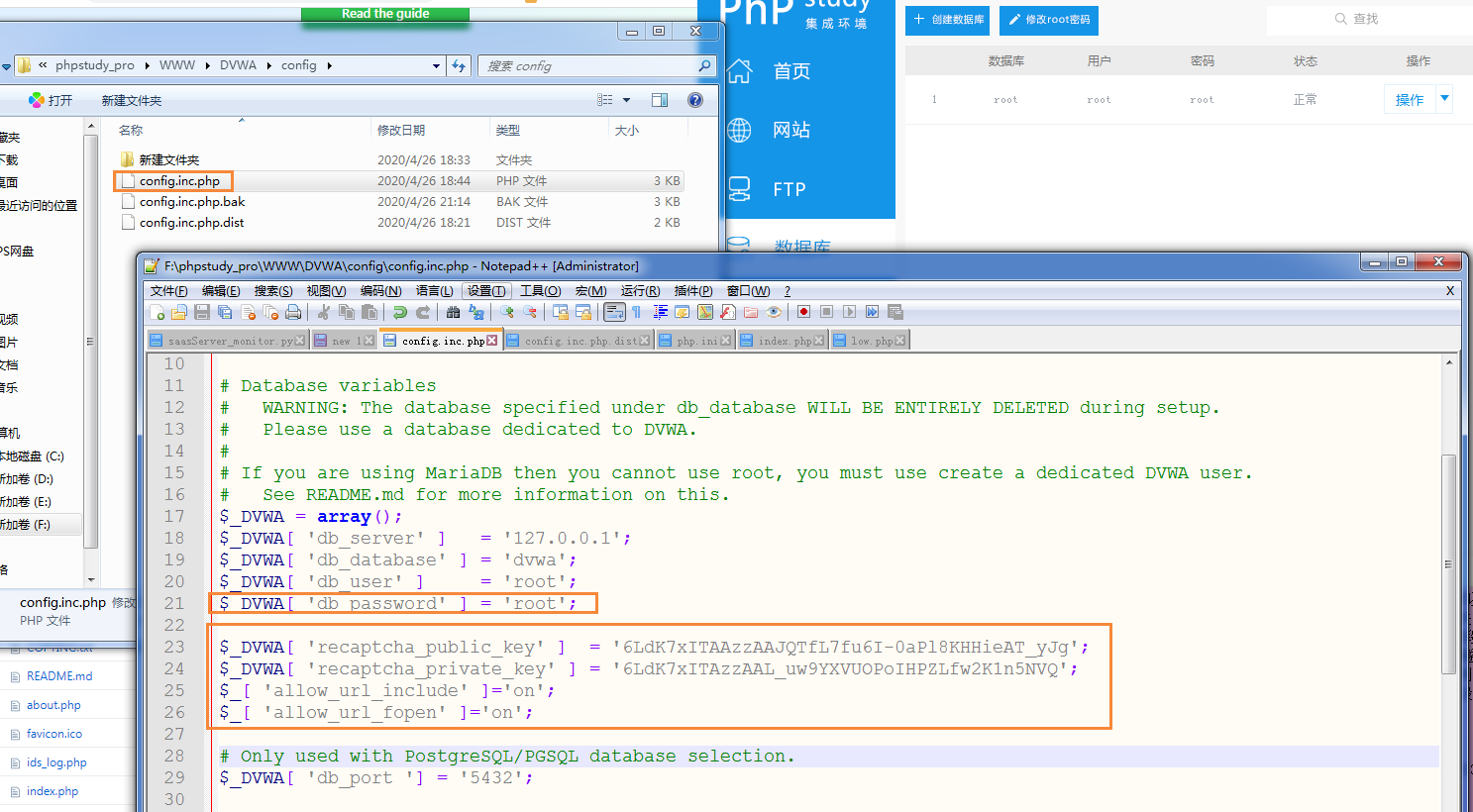Select config.inc.php.bak in the Explorer list
Viewport: 1473px width, 812px height.
click(192, 201)
